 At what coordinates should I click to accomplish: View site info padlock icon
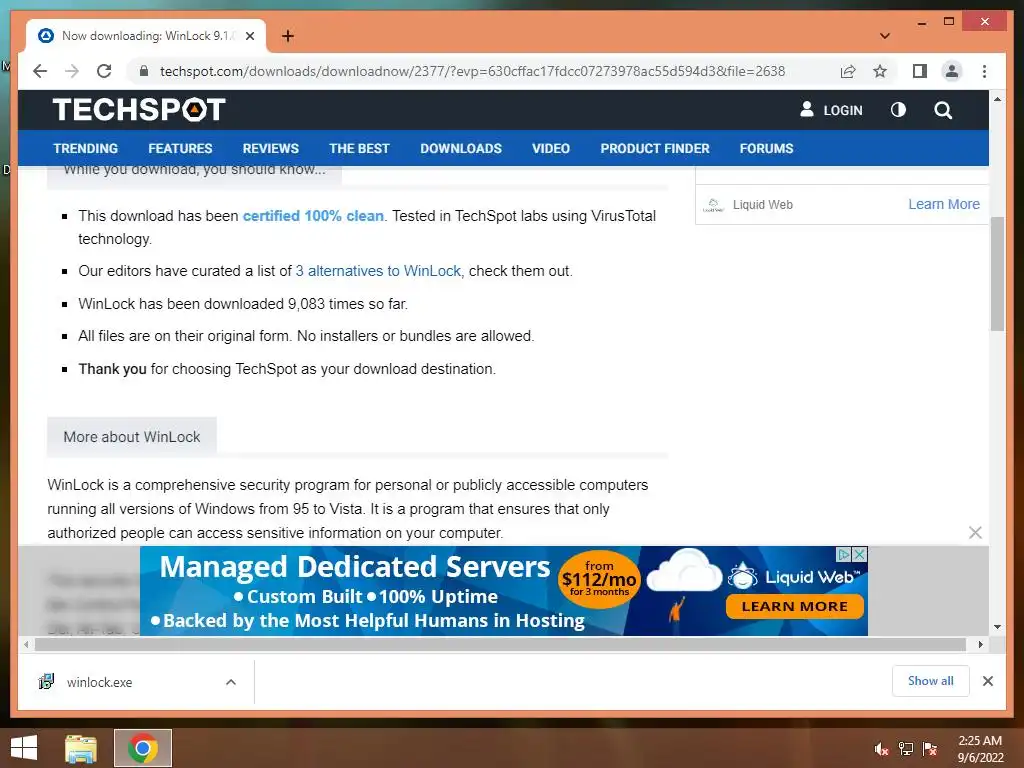[144, 71]
